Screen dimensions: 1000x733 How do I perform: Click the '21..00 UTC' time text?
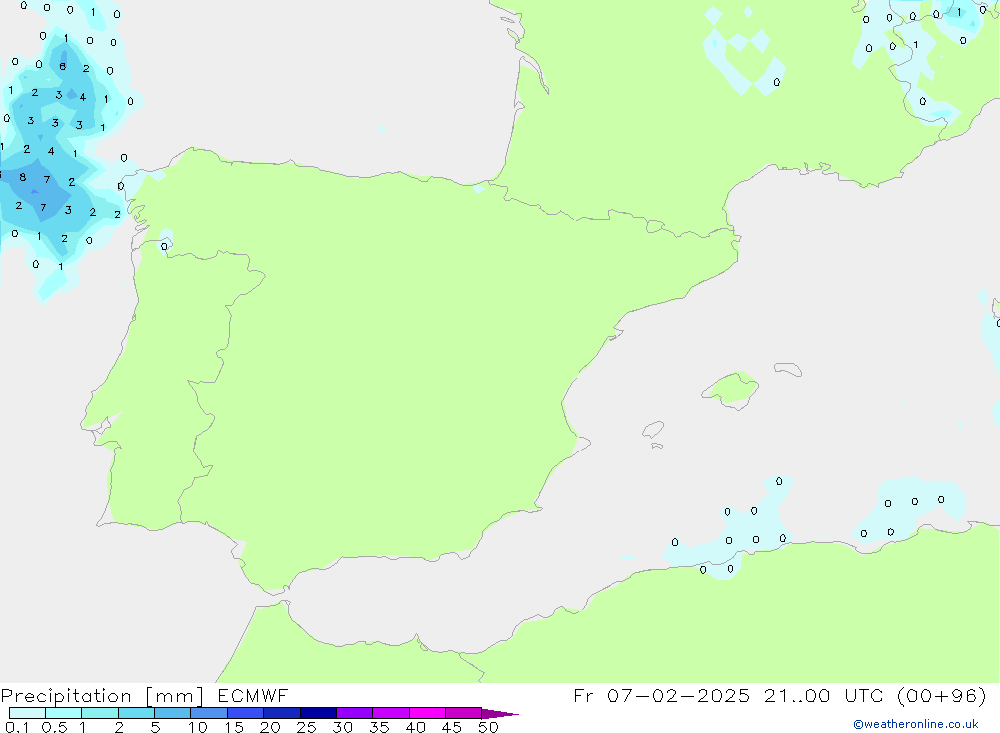tap(825, 695)
